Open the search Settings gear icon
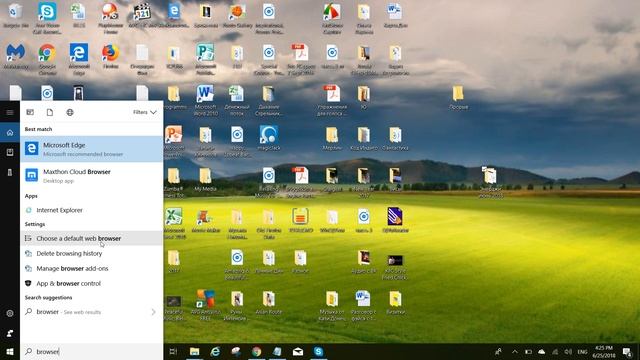 coord(10,313)
